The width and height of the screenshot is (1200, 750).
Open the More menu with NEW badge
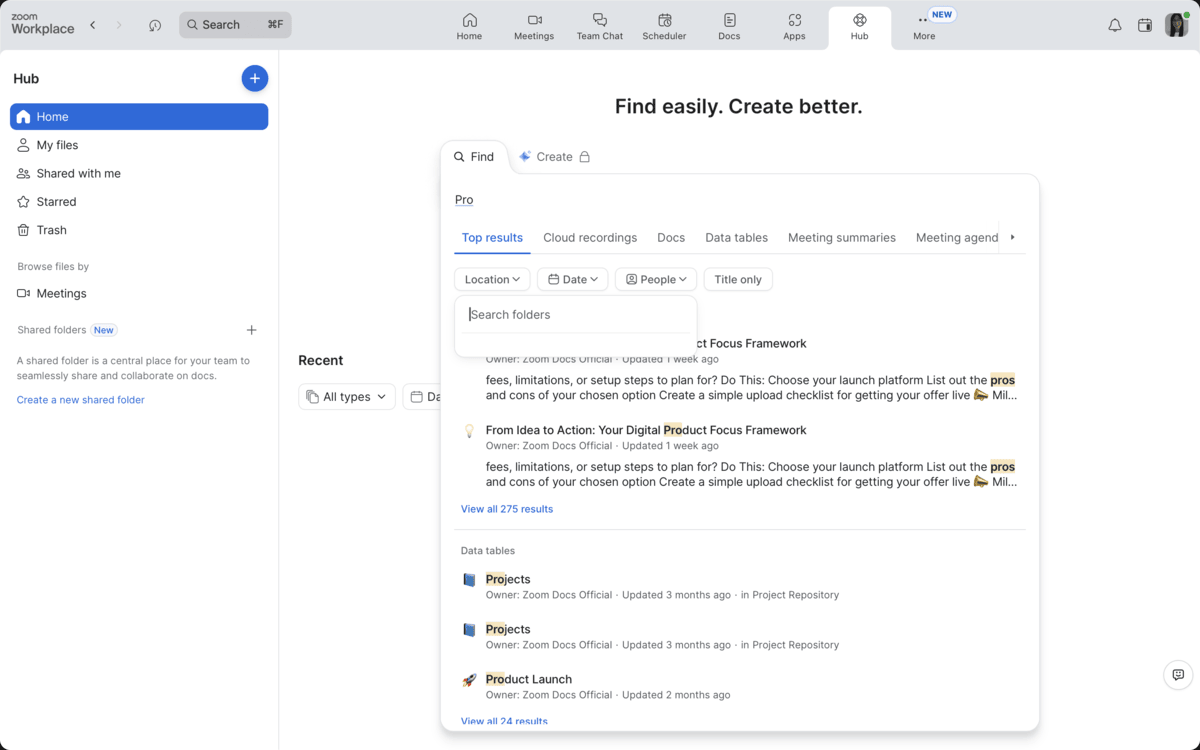[924, 27]
